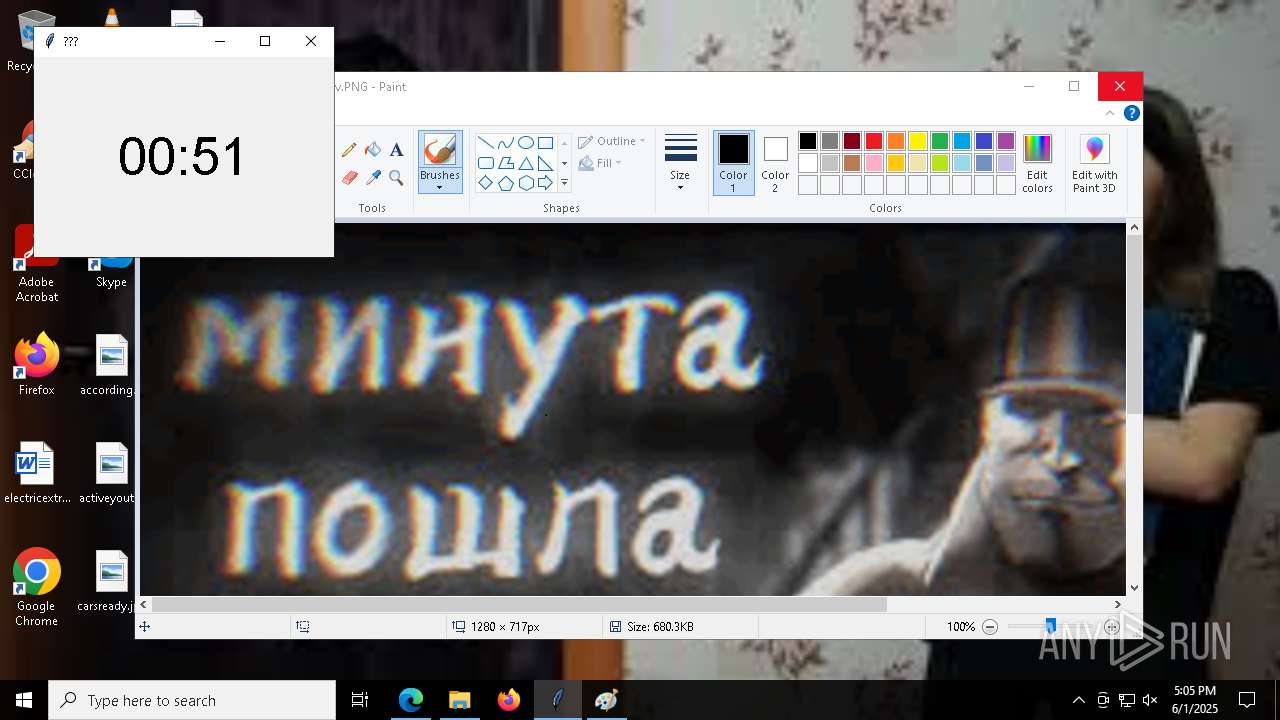Pick the black palette swatch
This screenshot has height=720, width=1280.
[808, 141]
